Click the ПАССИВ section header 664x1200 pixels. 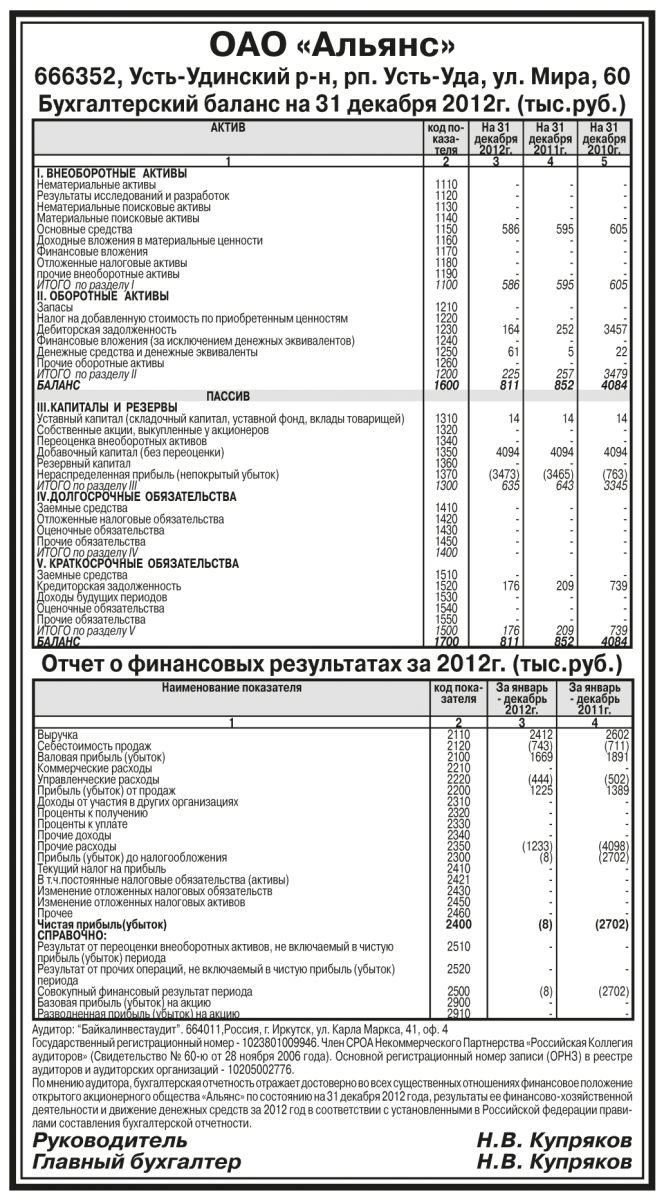(x=228, y=396)
